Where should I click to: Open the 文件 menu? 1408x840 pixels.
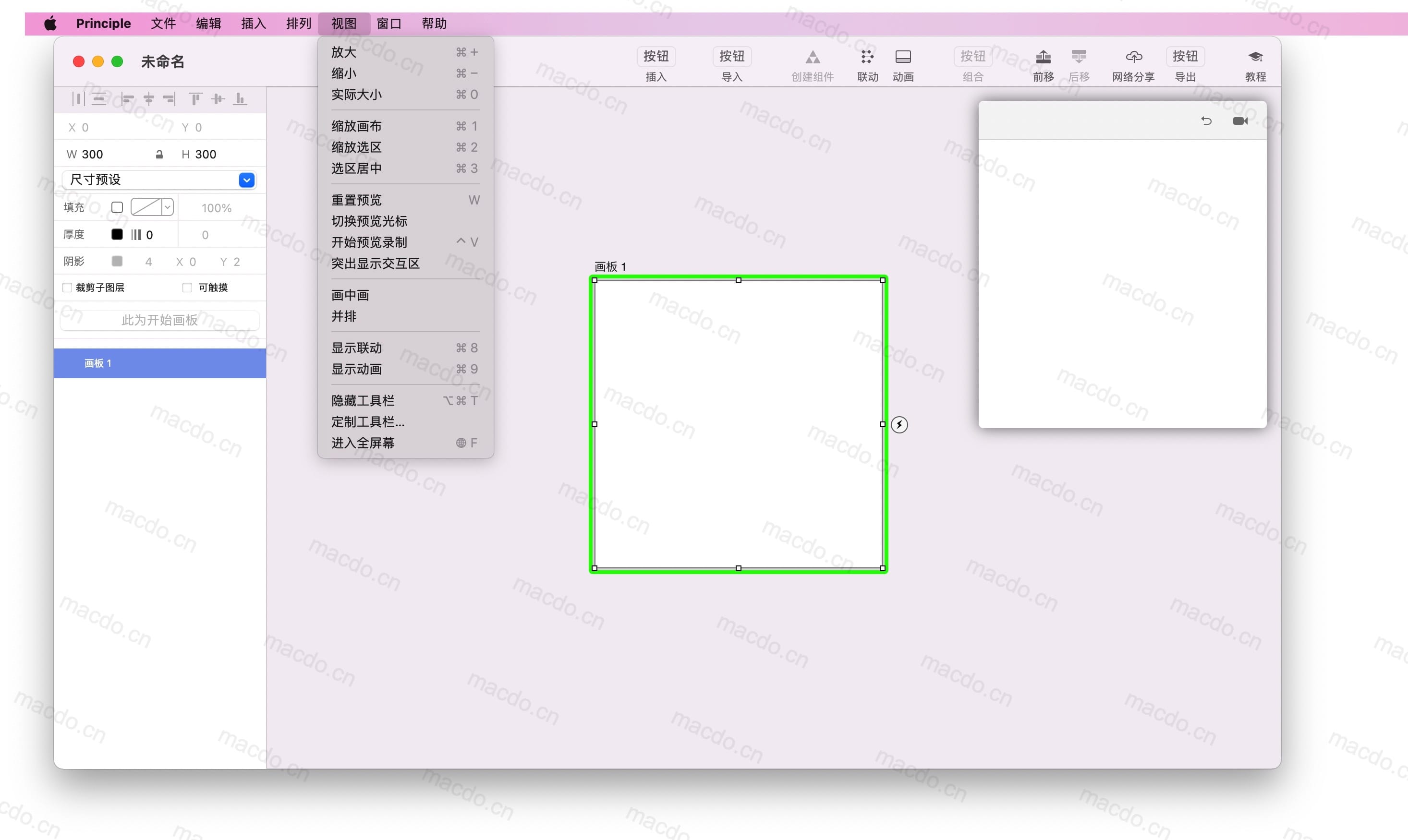pos(163,24)
